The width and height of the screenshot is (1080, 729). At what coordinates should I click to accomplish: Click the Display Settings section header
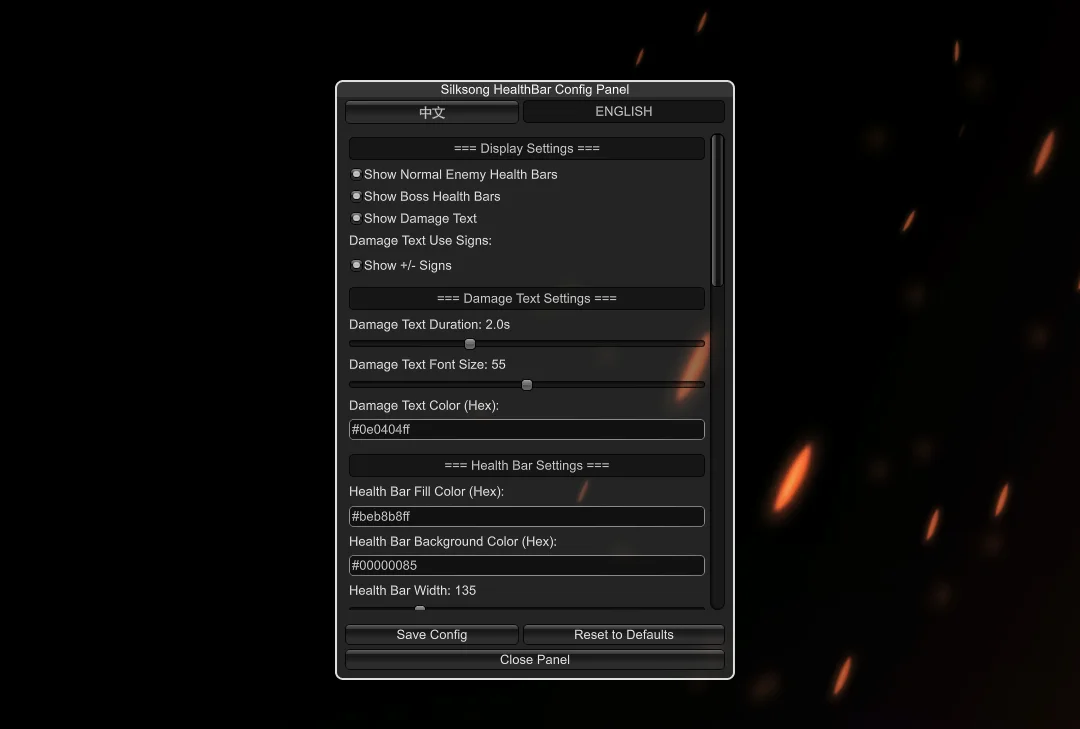527,148
